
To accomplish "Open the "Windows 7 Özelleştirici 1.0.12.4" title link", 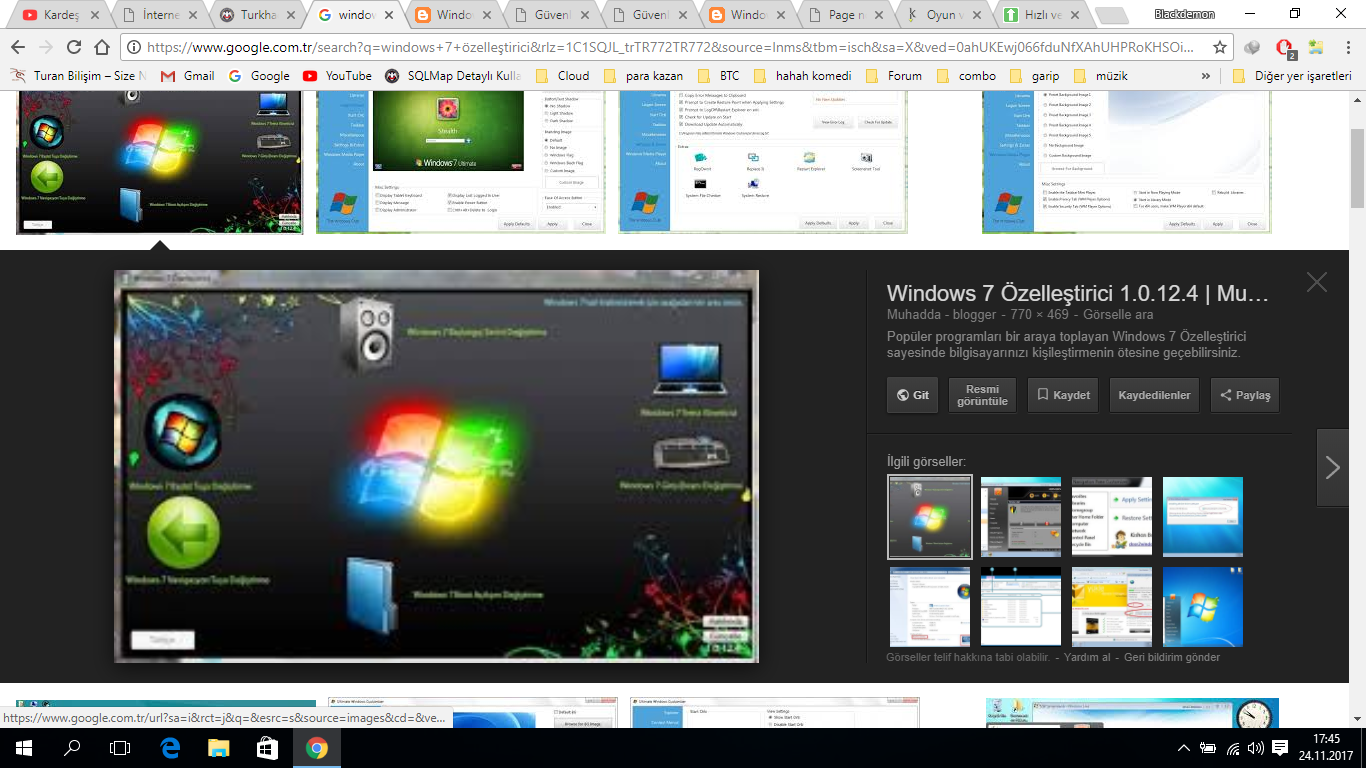I will pos(1078,294).
